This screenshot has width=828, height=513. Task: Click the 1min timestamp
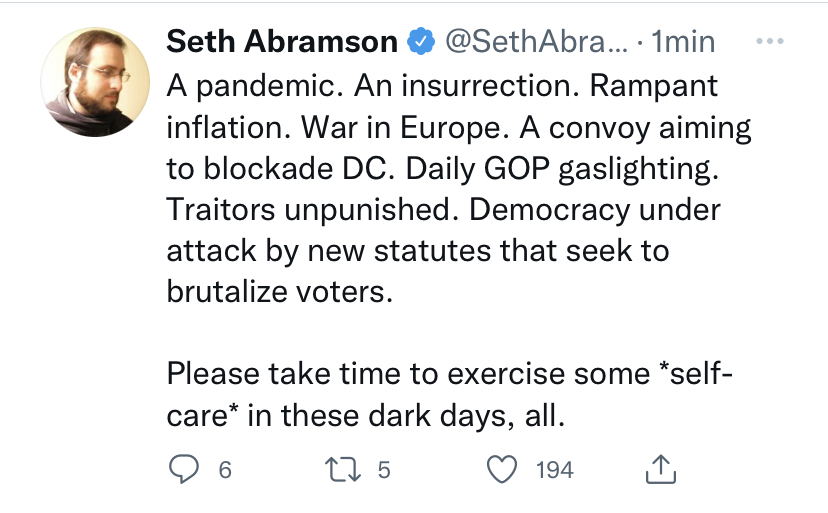point(682,42)
